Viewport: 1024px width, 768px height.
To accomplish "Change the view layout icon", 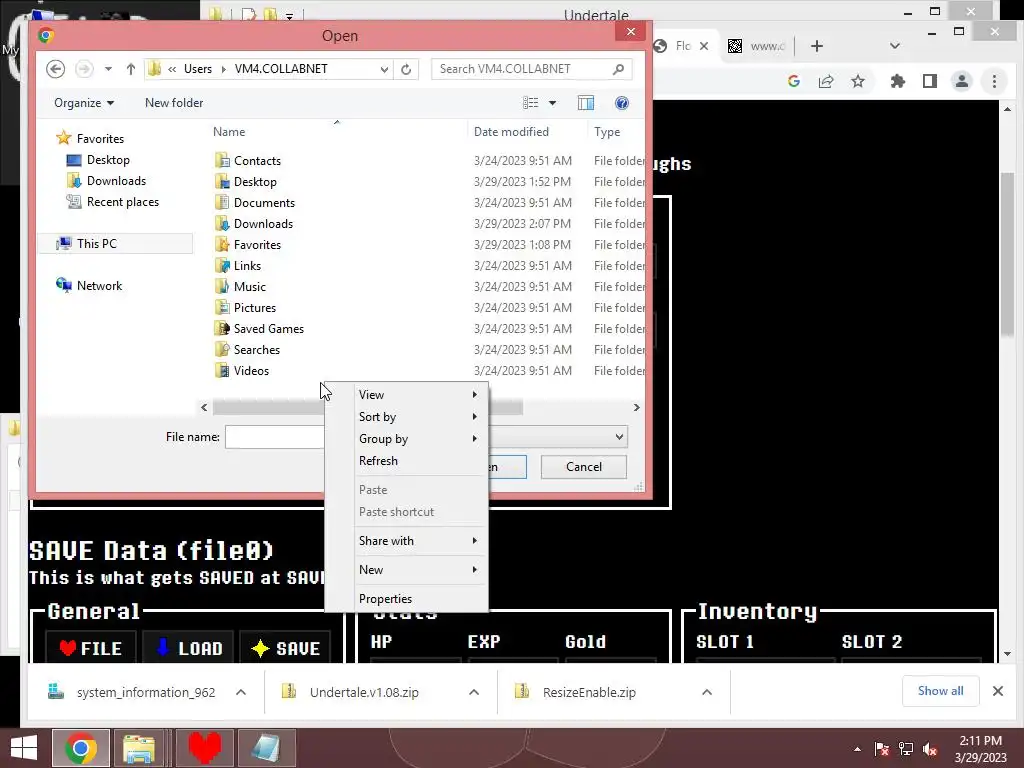I will (x=530, y=103).
